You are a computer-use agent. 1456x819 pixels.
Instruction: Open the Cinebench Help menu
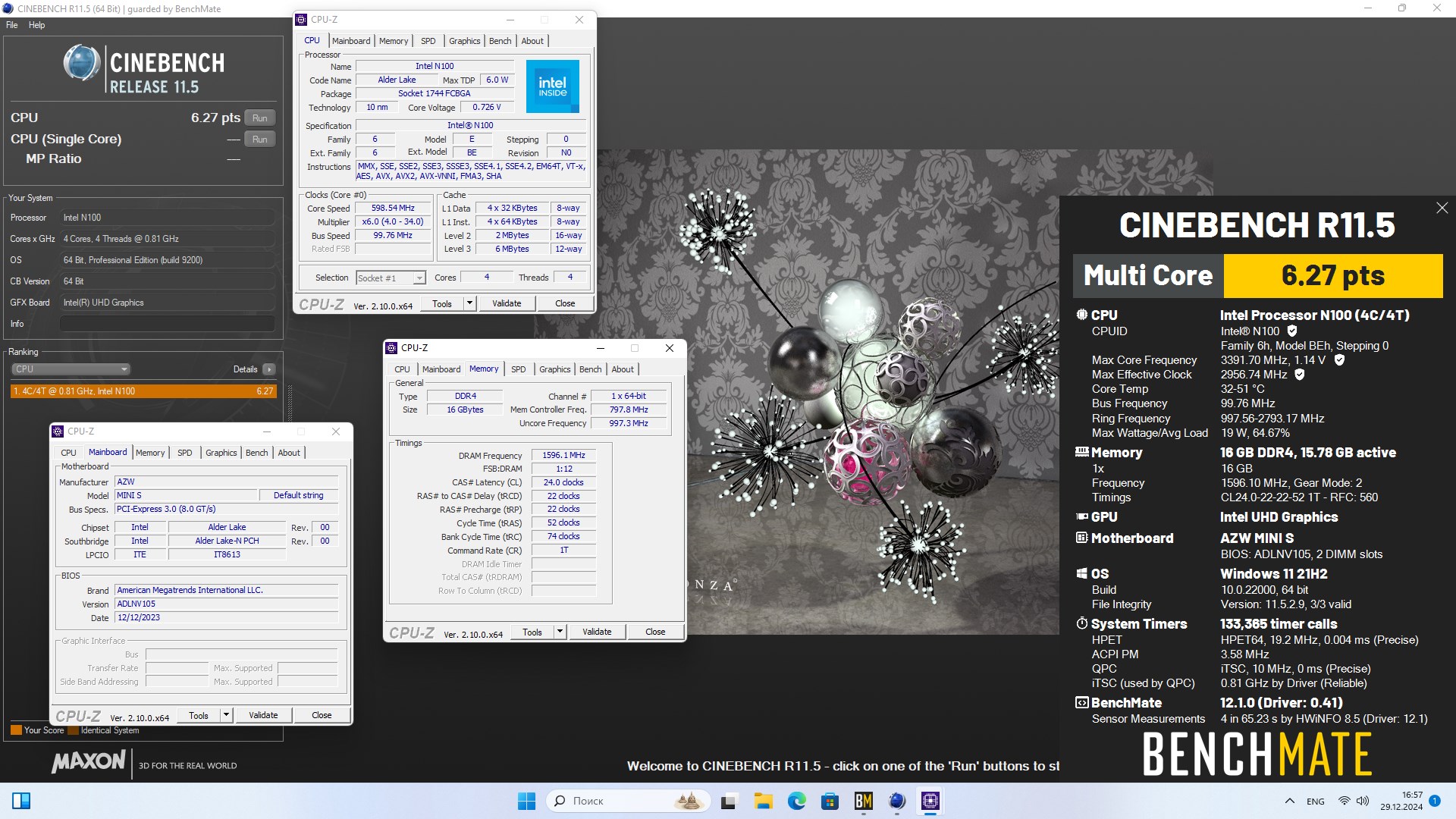(x=36, y=25)
